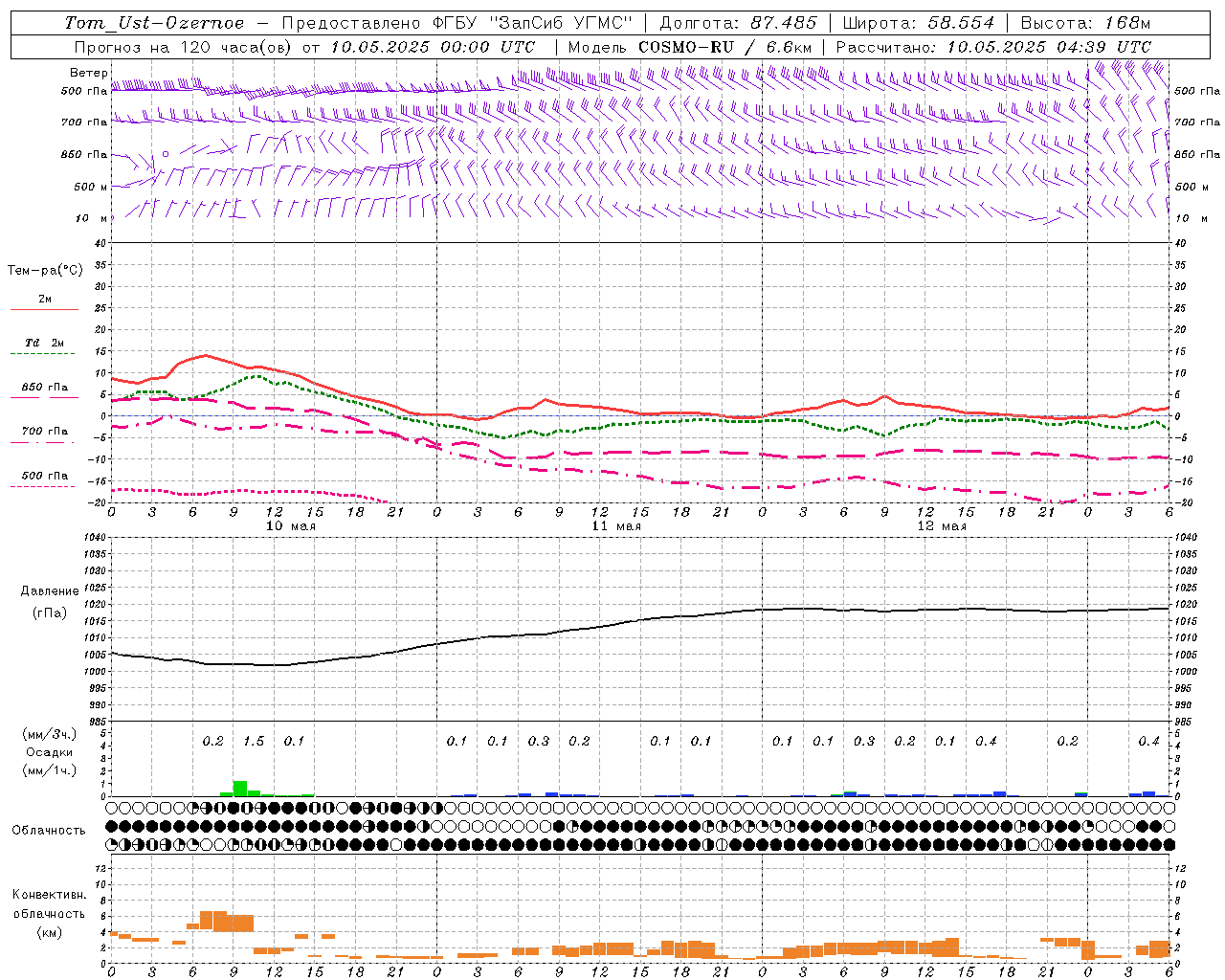
Task: Click the (мм/3ч.) precipitation units label
Action: (50, 735)
